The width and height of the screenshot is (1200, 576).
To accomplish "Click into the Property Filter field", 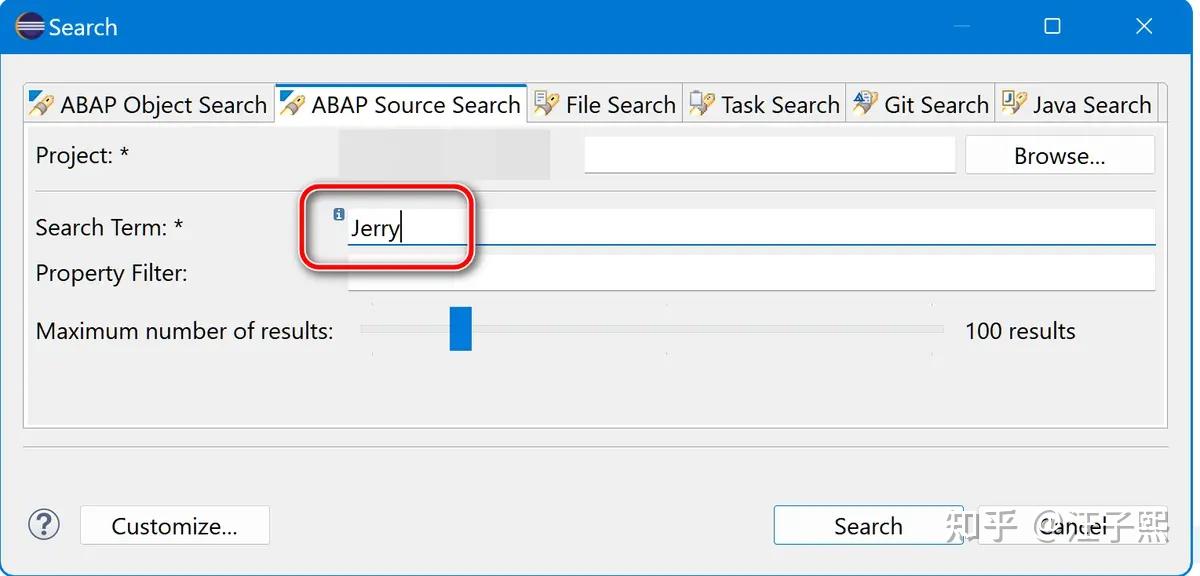I will (x=751, y=272).
